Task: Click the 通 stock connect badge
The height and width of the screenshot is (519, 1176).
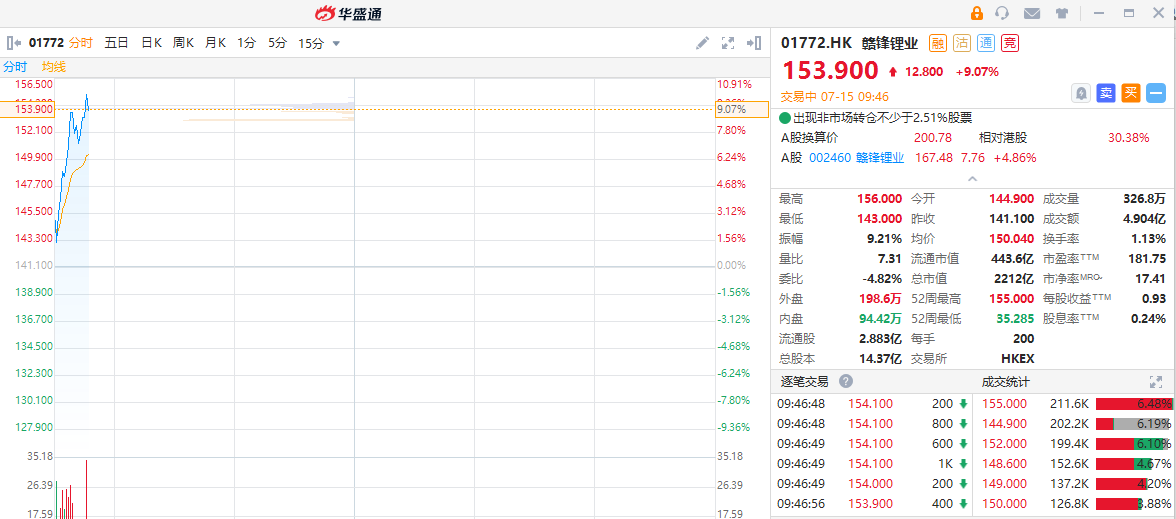Action: 986,43
